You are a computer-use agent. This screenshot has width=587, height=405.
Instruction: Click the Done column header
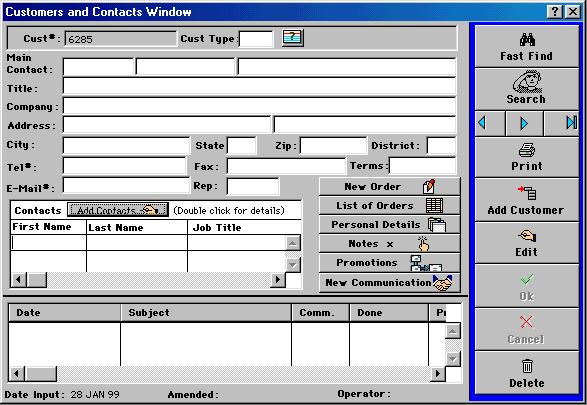(x=389, y=313)
